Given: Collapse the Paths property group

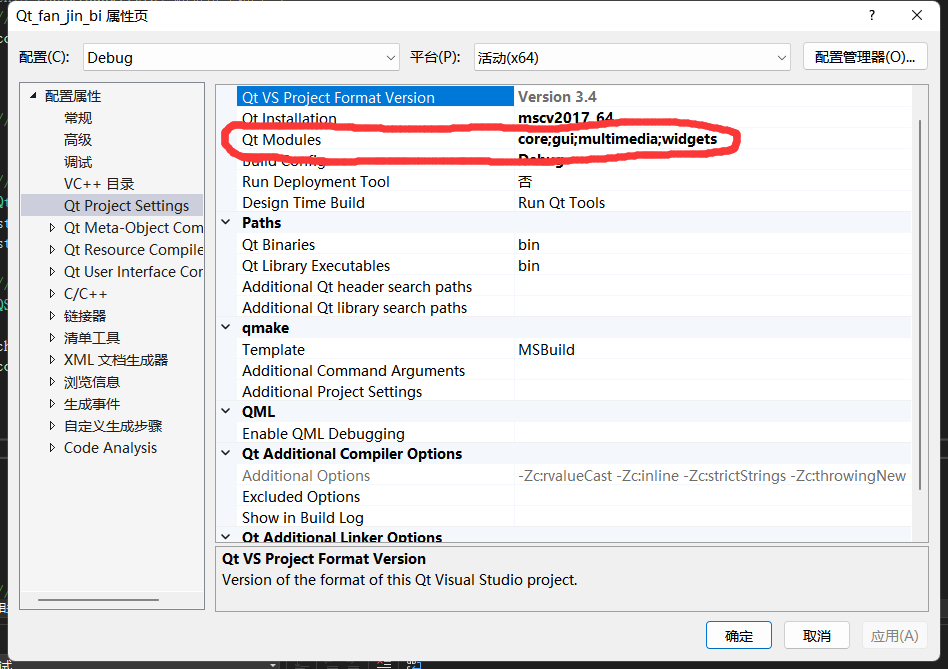Looking at the screenshot, I should pos(226,222).
